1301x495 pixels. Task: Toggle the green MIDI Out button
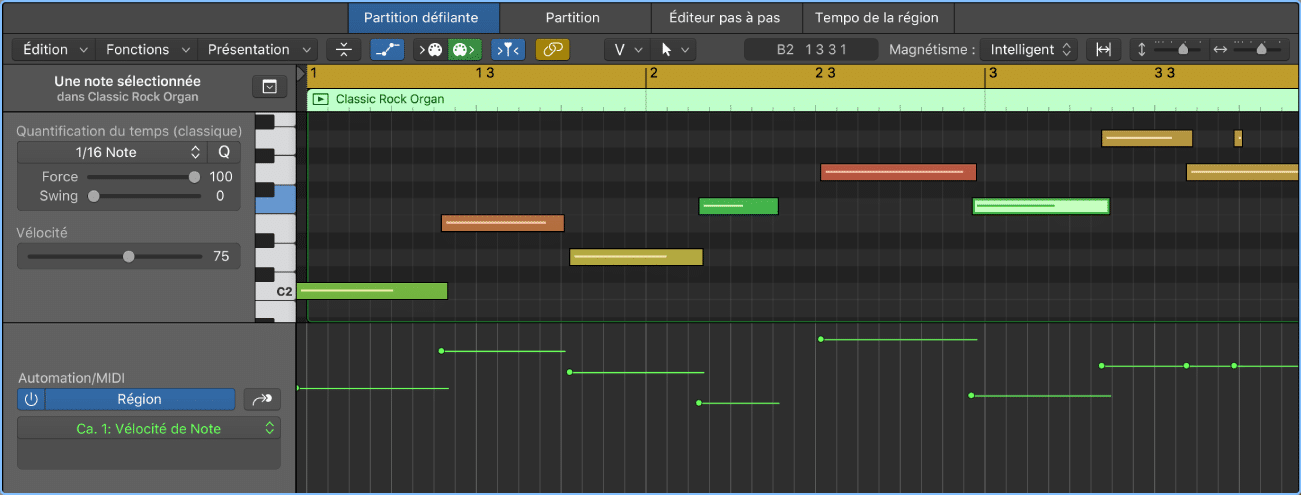coord(464,49)
